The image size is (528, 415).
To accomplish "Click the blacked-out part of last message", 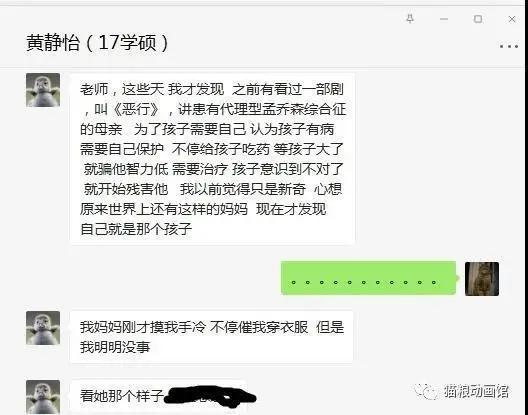I will [210, 396].
